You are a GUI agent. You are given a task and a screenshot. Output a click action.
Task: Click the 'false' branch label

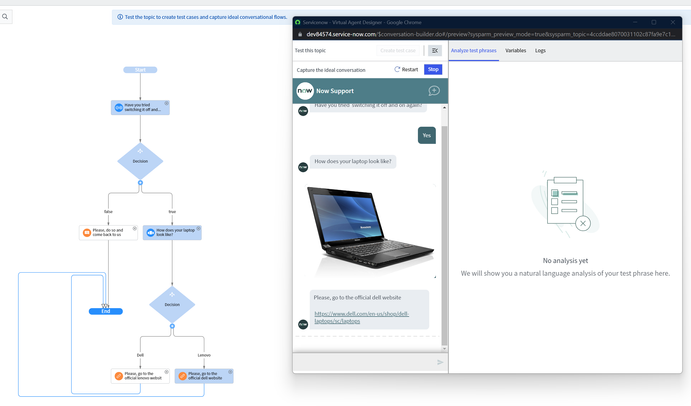tap(108, 212)
